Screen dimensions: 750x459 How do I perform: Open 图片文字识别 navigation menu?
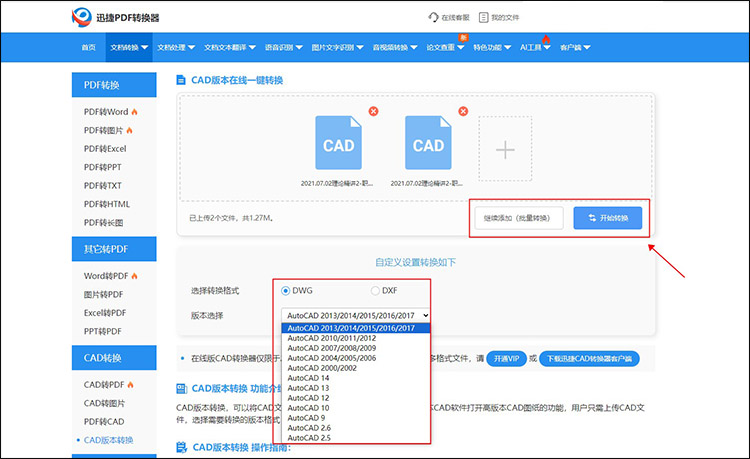pyautogui.click(x=337, y=47)
